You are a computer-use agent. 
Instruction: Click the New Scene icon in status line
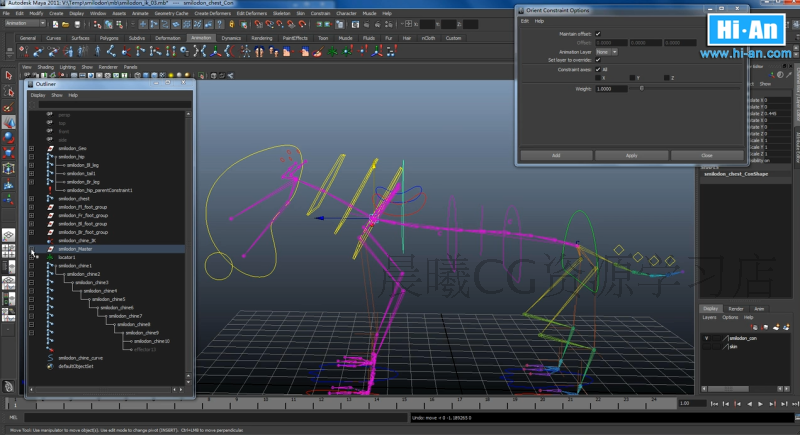coord(55,24)
